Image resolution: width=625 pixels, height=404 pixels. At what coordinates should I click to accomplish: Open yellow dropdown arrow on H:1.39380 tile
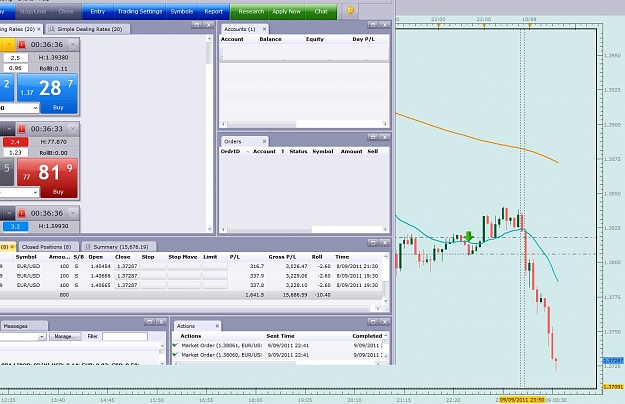pos(9,45)
